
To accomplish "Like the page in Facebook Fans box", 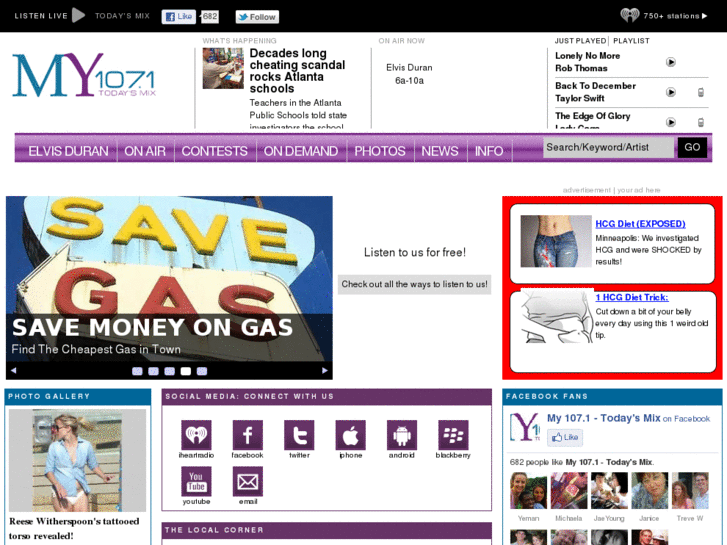I will [565, 437].
